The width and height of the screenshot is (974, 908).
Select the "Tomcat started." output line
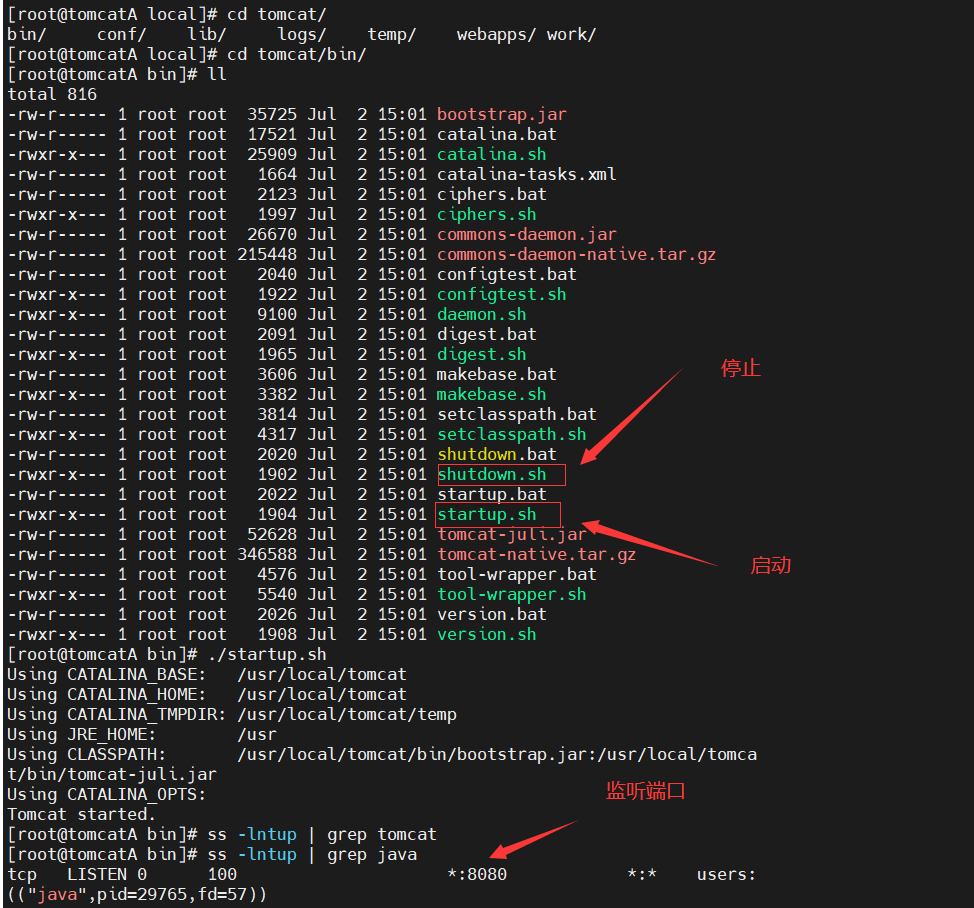click(81, 814)
